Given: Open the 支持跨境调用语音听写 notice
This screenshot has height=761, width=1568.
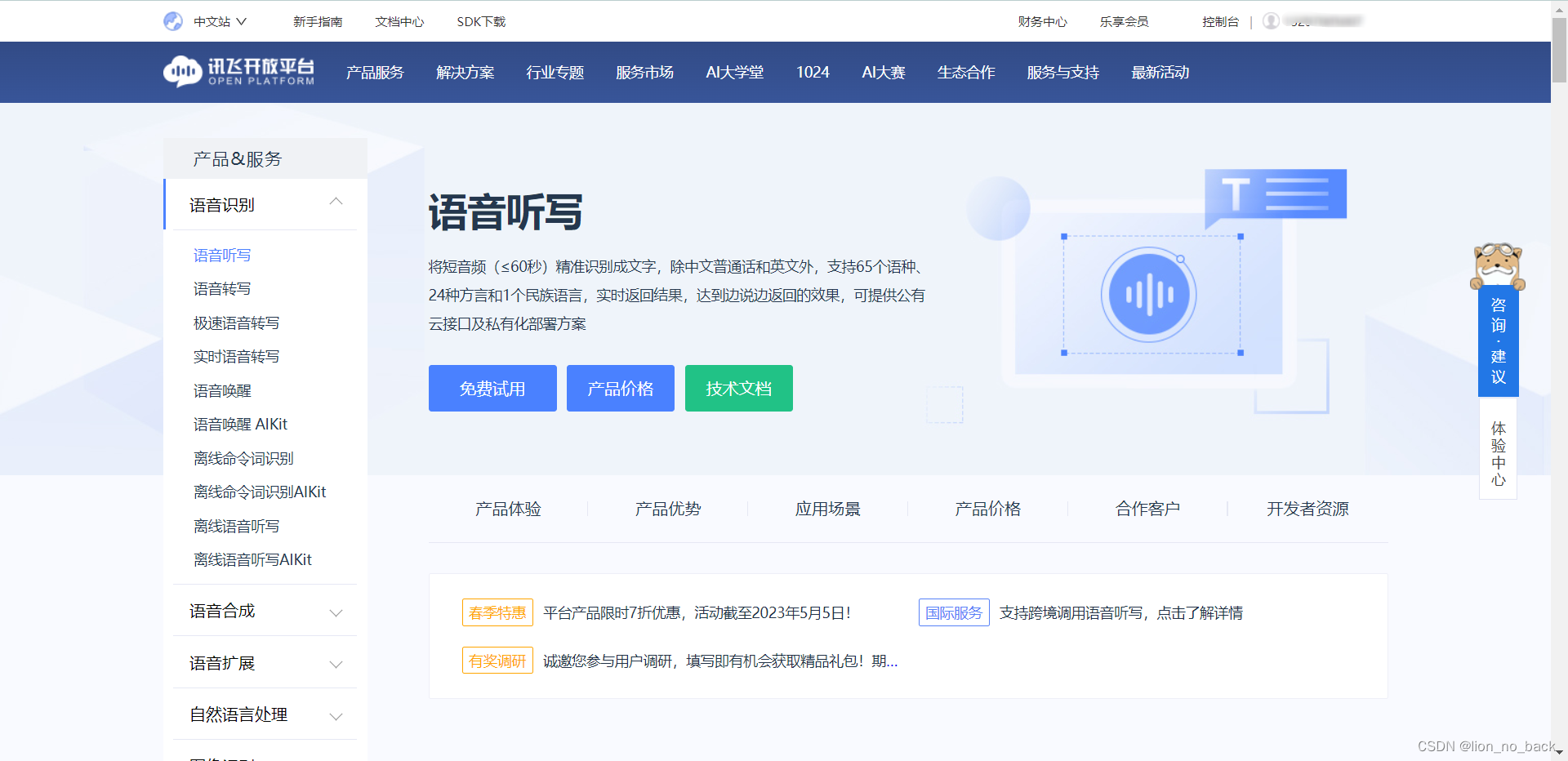Looking at the screenshot, I should pyautogui.click(x=1121, y=613).
